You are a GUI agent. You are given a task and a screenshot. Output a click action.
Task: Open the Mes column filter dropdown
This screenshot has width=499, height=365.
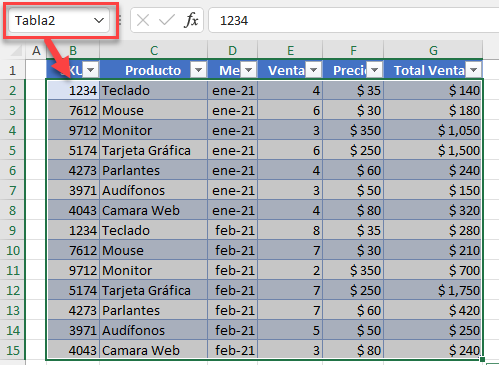click(248, 70)
